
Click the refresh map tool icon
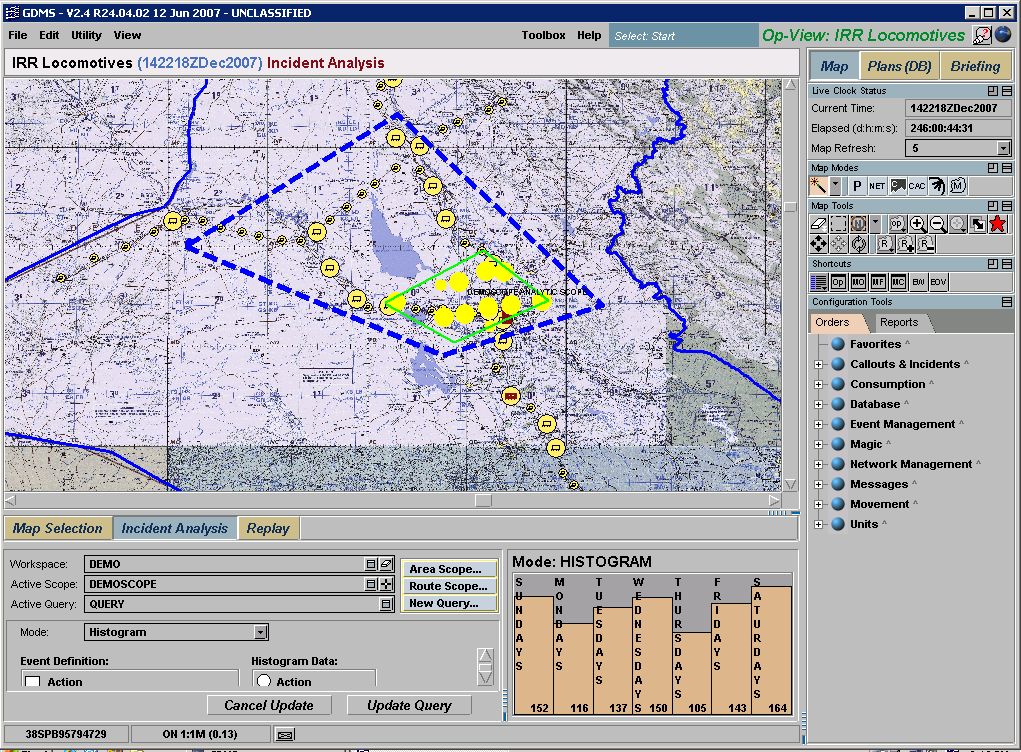pos(859,244)
